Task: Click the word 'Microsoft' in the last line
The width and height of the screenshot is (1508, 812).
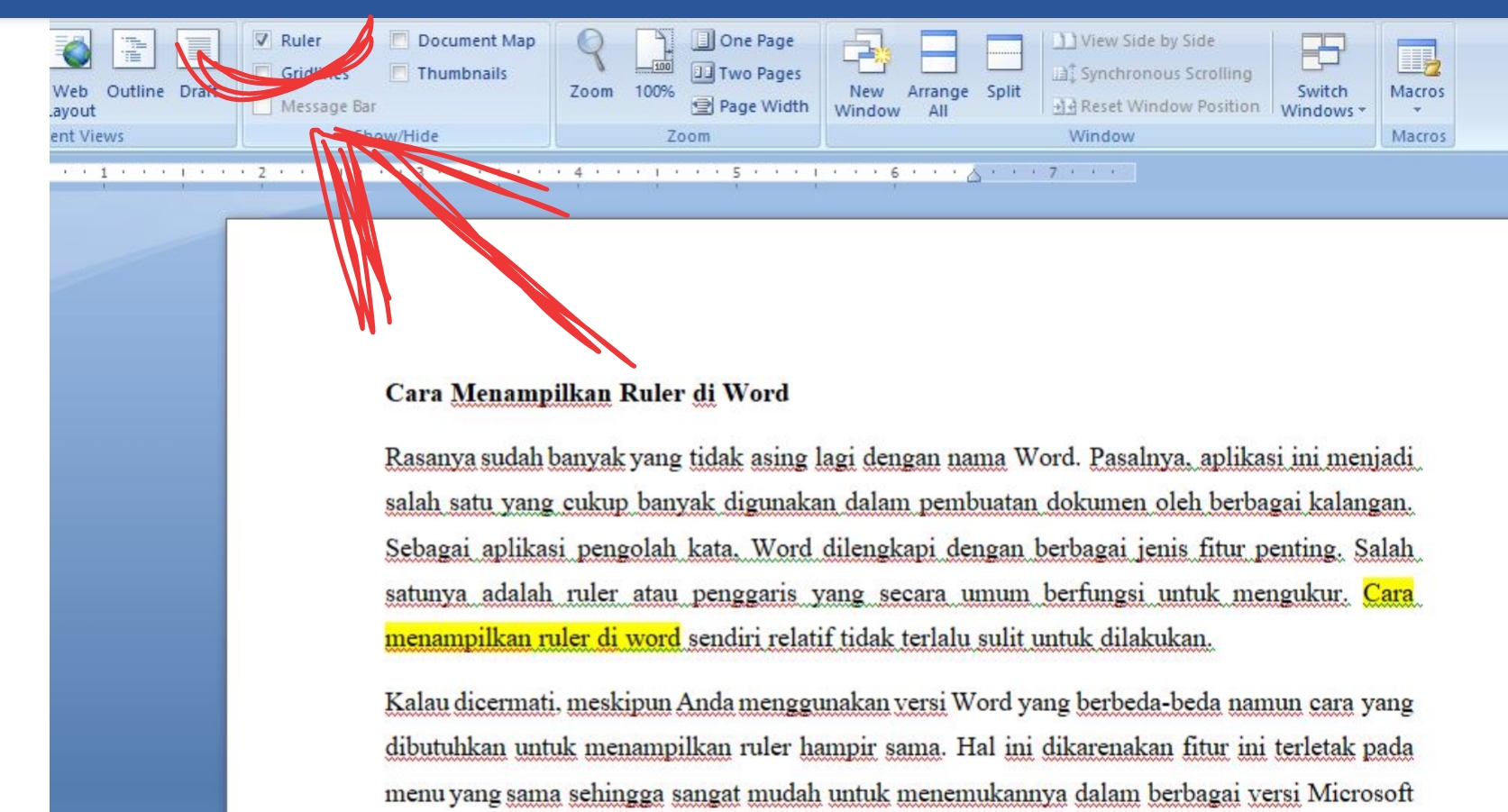Action: coord(1360,793)
